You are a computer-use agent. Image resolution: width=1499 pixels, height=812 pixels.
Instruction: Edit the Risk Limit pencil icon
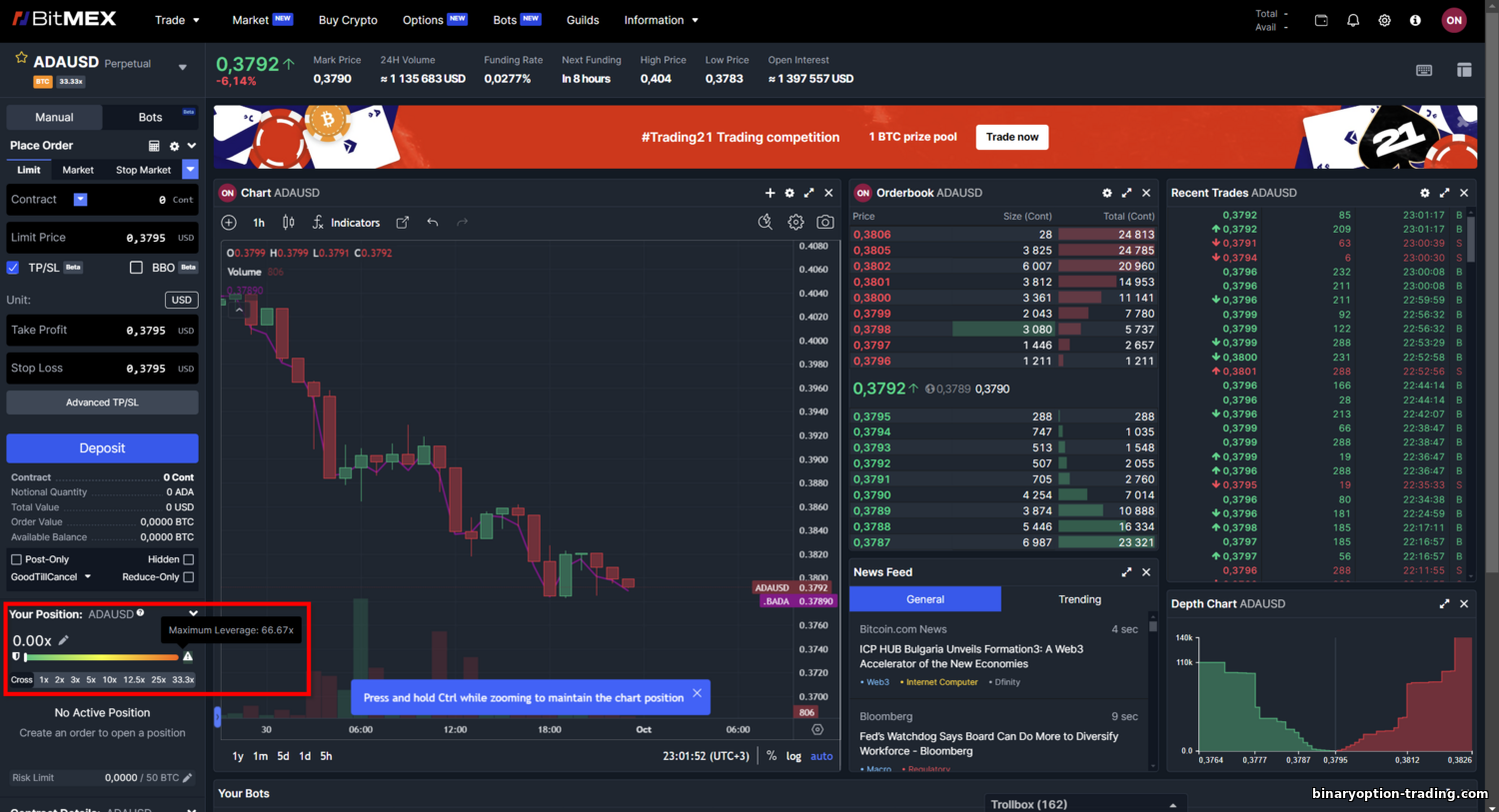click(187, 777)
